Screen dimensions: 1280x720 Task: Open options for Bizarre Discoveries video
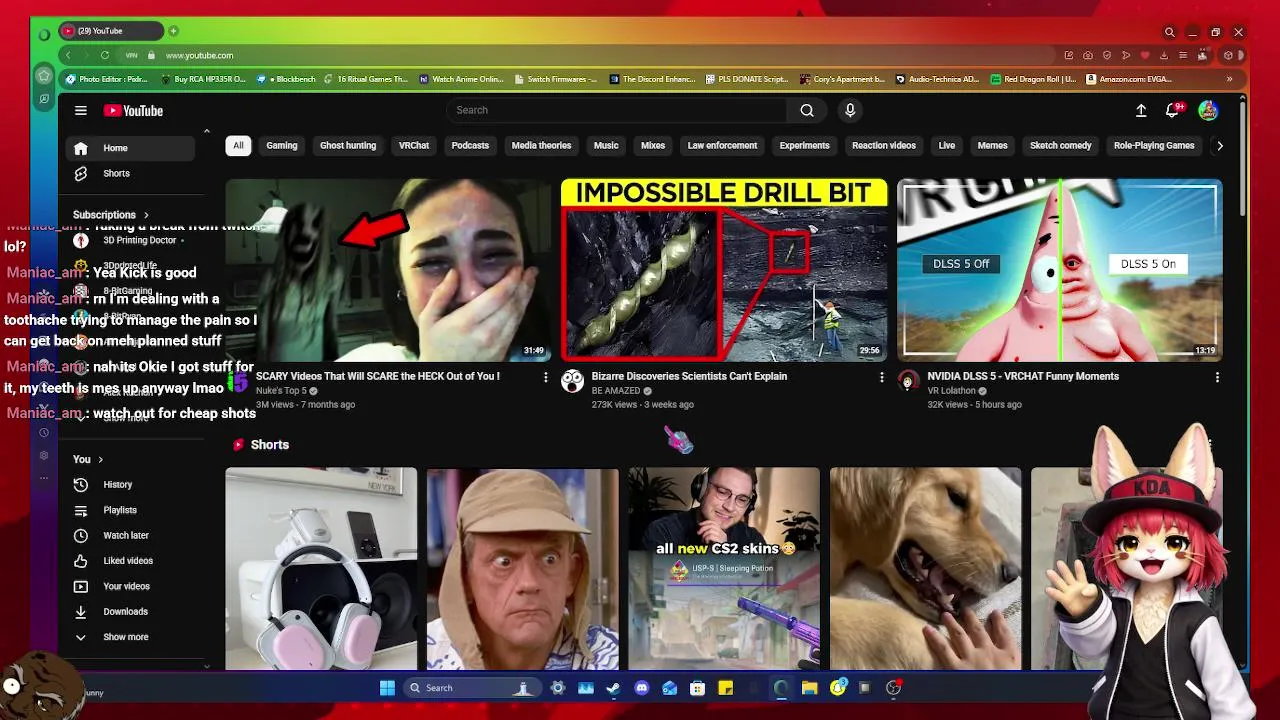pos(881,377)
